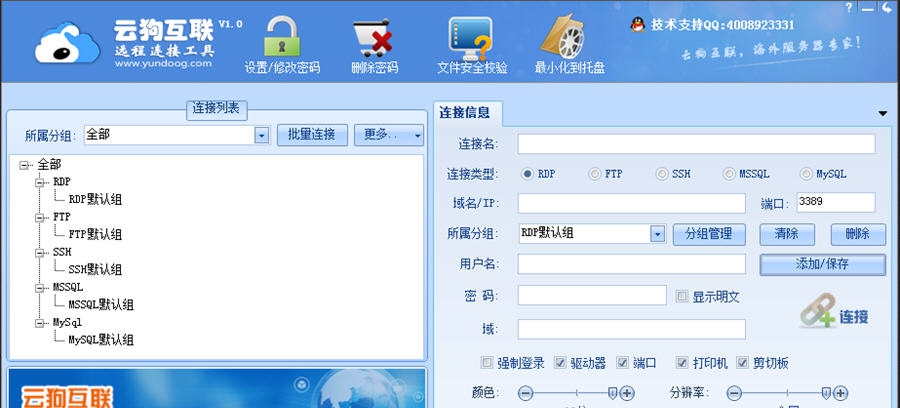
Task: Toggle the 显示明文 checkbox
Action: tap(682, 297)
